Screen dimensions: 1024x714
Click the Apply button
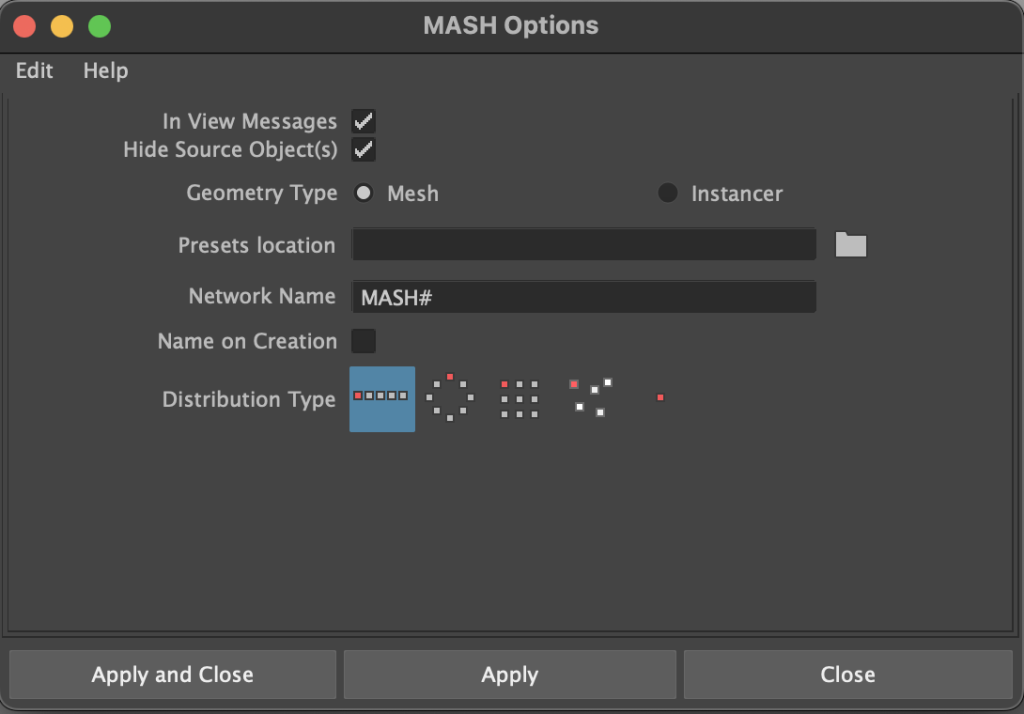510,674
